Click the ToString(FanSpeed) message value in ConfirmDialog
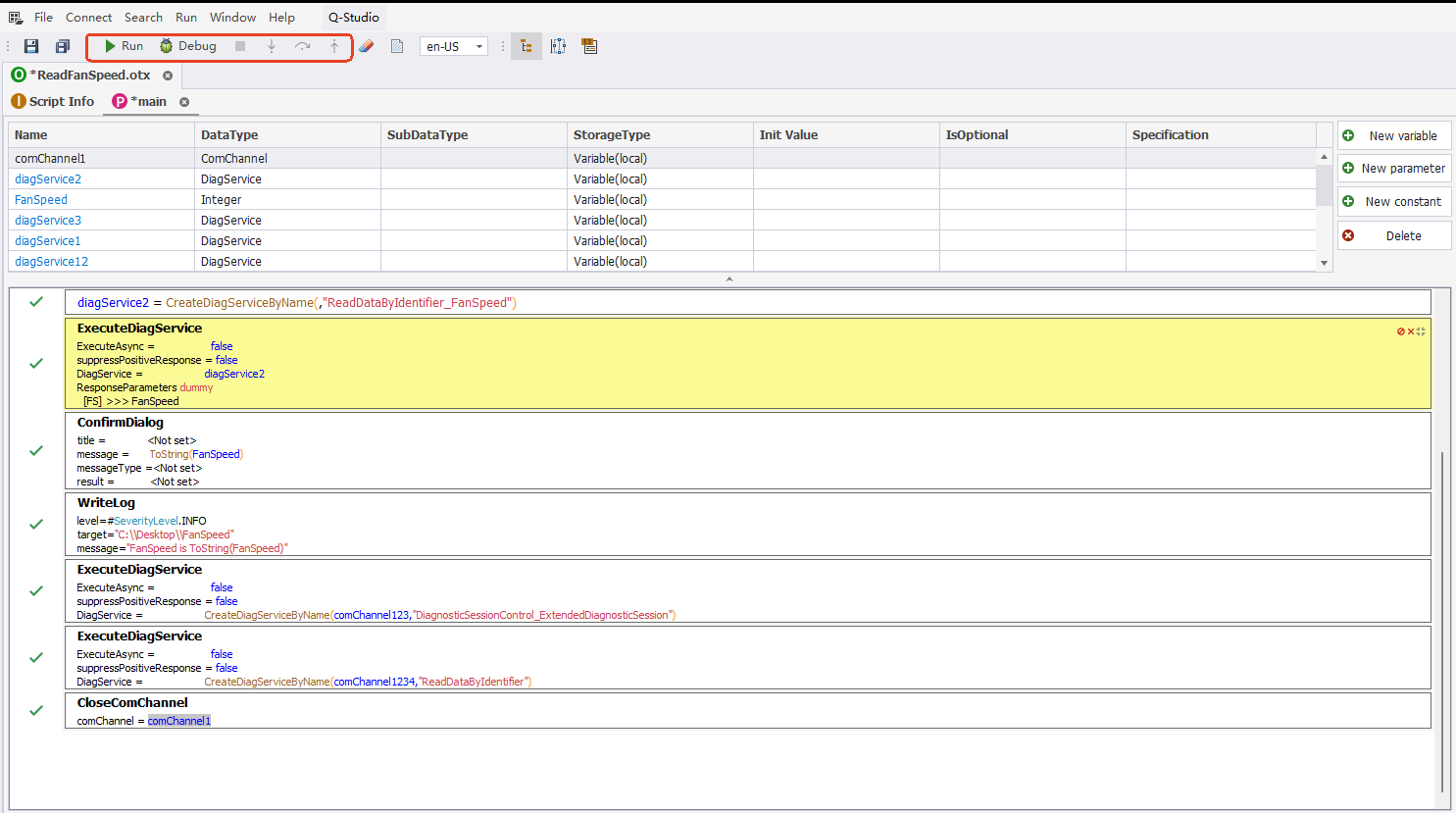Viewport: 1456px width, 813px height. click(196, 454)
